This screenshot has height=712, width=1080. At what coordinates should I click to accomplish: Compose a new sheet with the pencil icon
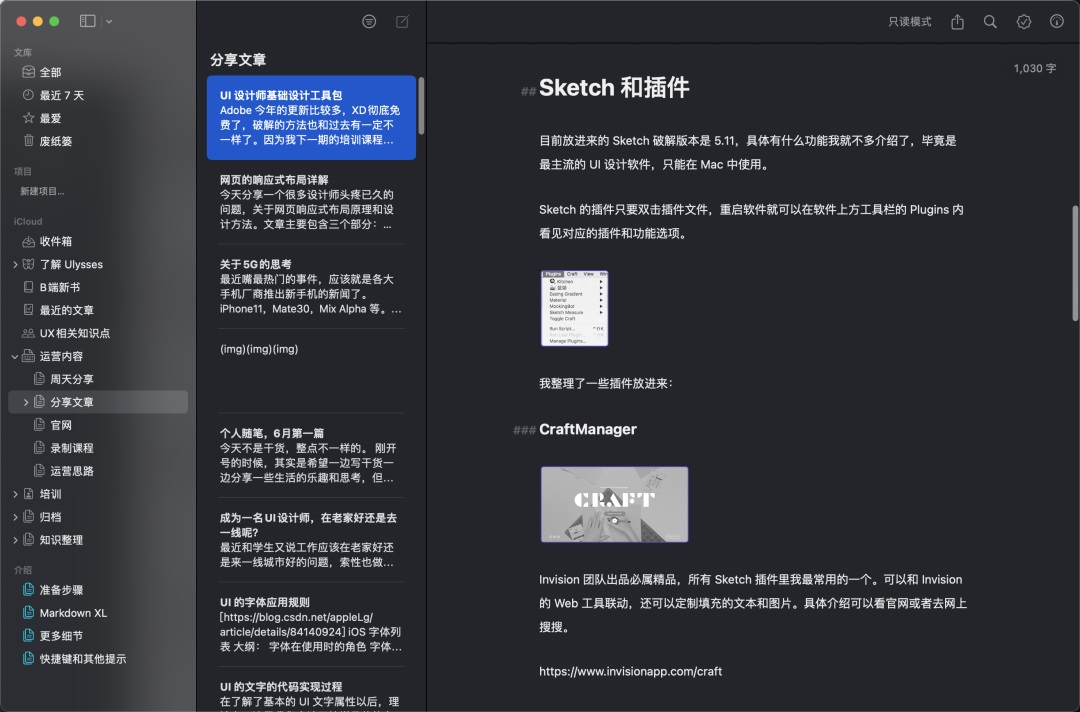[401, 20]
